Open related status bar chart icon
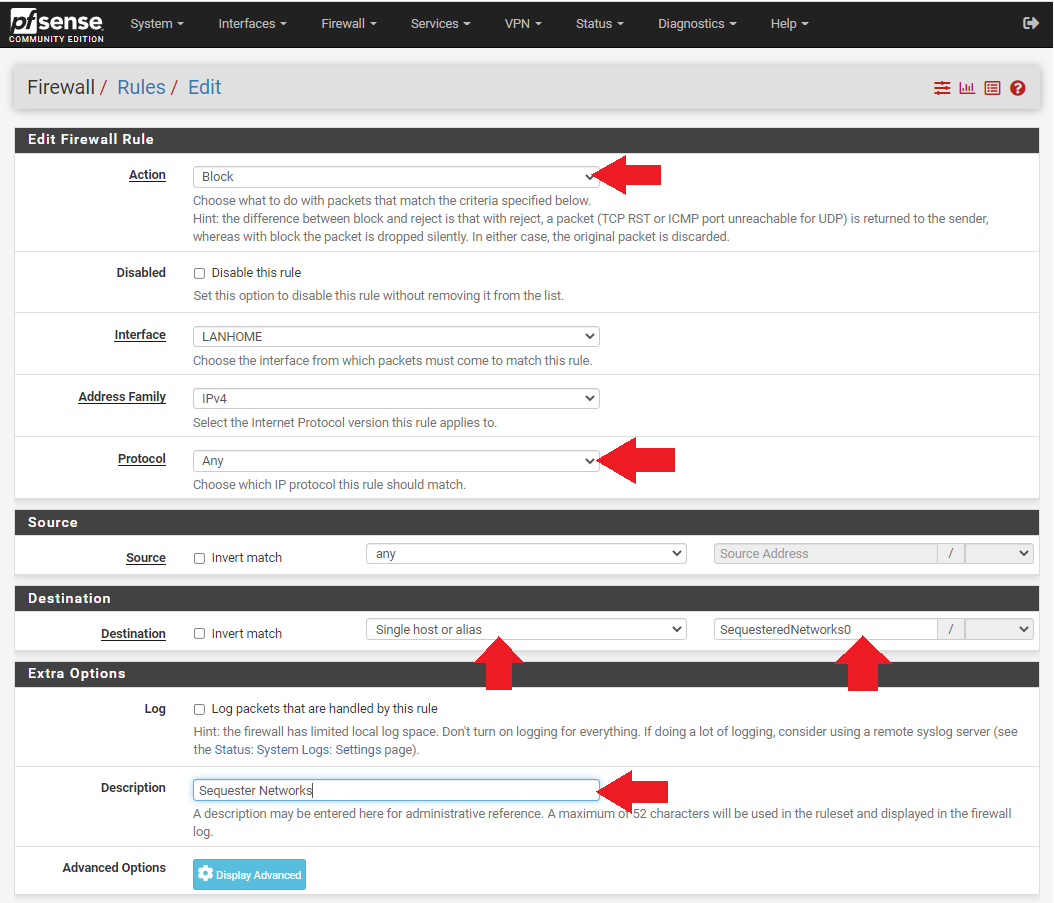Image resolution: width=1054 pixels, height=903 pixels. [x=967, y=88]
